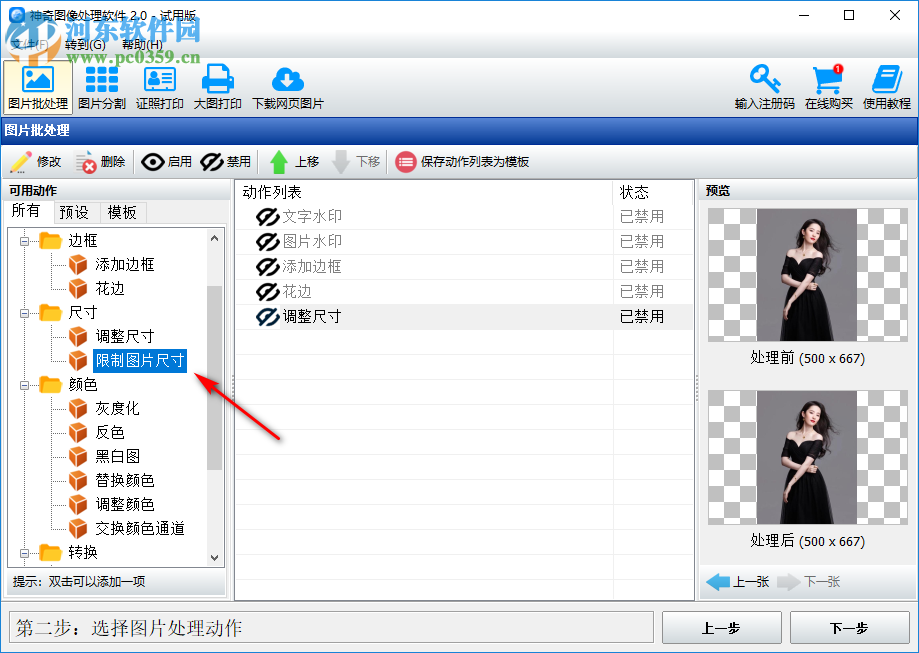
Task: Select the 添加边框 tree action
Action: point(124,264)
